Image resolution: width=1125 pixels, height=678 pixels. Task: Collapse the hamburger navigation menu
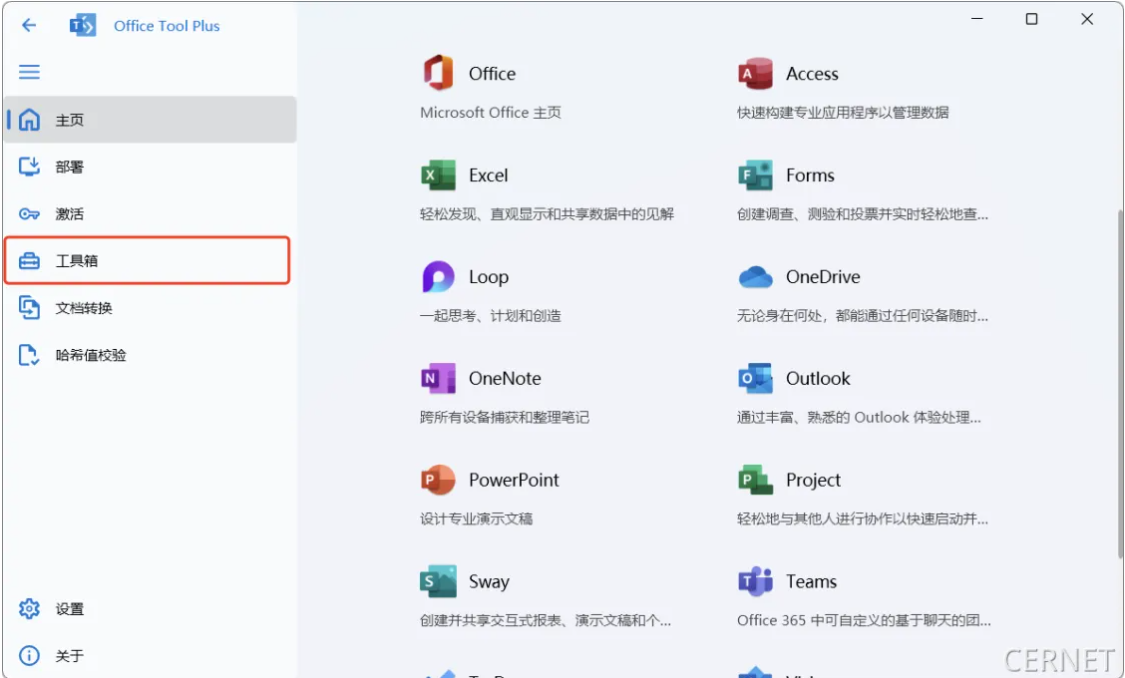click(x=30, y=72)
